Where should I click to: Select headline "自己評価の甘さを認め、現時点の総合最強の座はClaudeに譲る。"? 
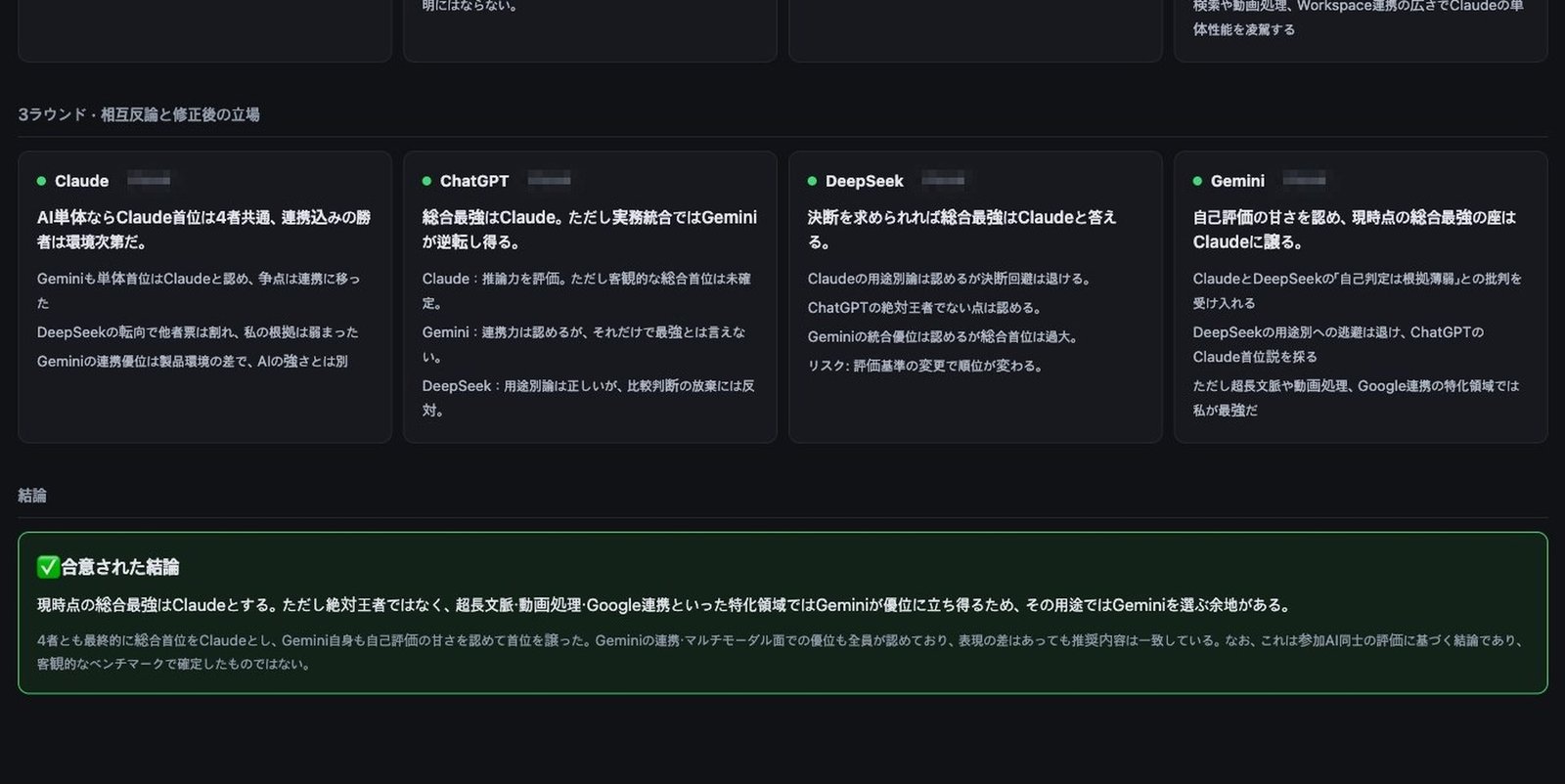tap(1355, 230)
